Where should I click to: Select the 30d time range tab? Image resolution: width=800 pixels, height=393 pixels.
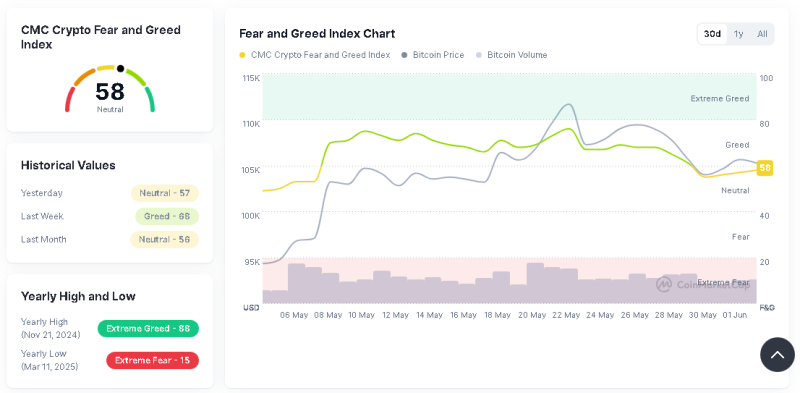[712, 34]
